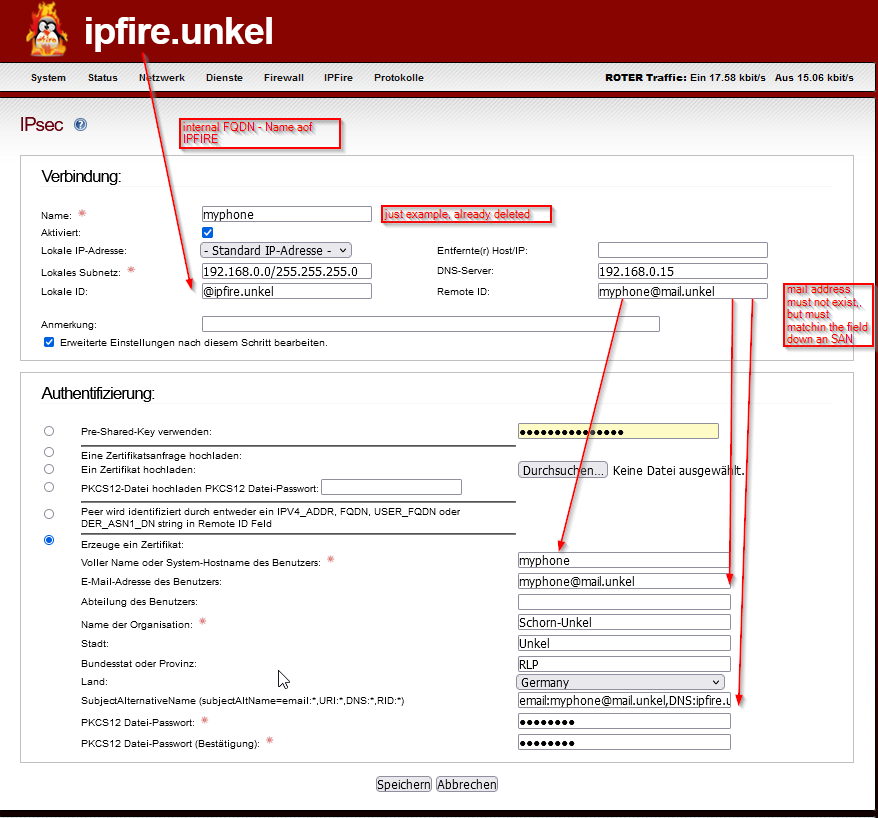Screen dimensions: 878x818
Task: Click the 'Keine Datei ausgewählt.' text
Action: coord(679,470)
